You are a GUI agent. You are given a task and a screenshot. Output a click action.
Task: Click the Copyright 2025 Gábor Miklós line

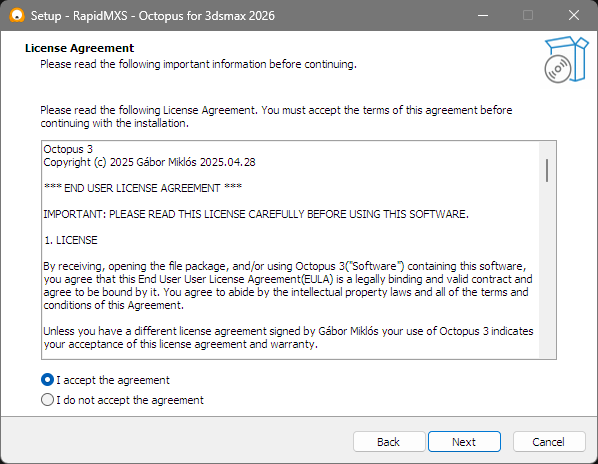click(150, 162)
